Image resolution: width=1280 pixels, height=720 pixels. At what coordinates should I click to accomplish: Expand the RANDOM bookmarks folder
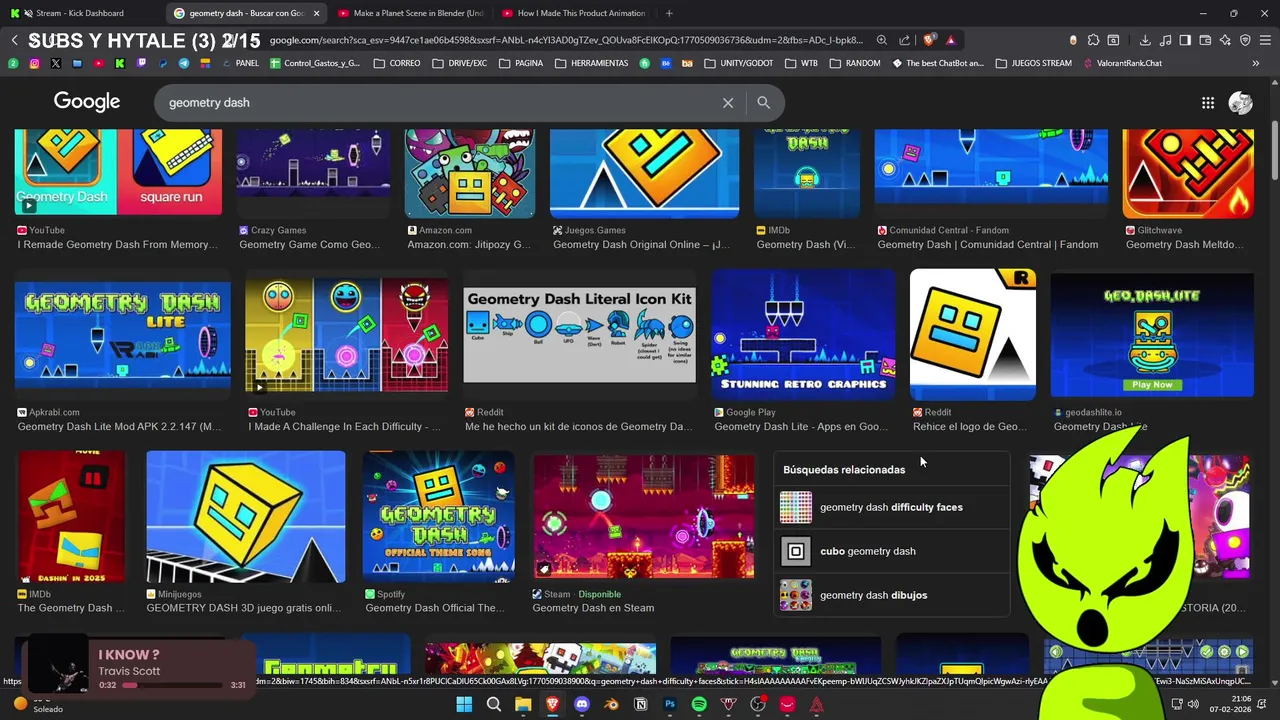click(x=853, y=63)
